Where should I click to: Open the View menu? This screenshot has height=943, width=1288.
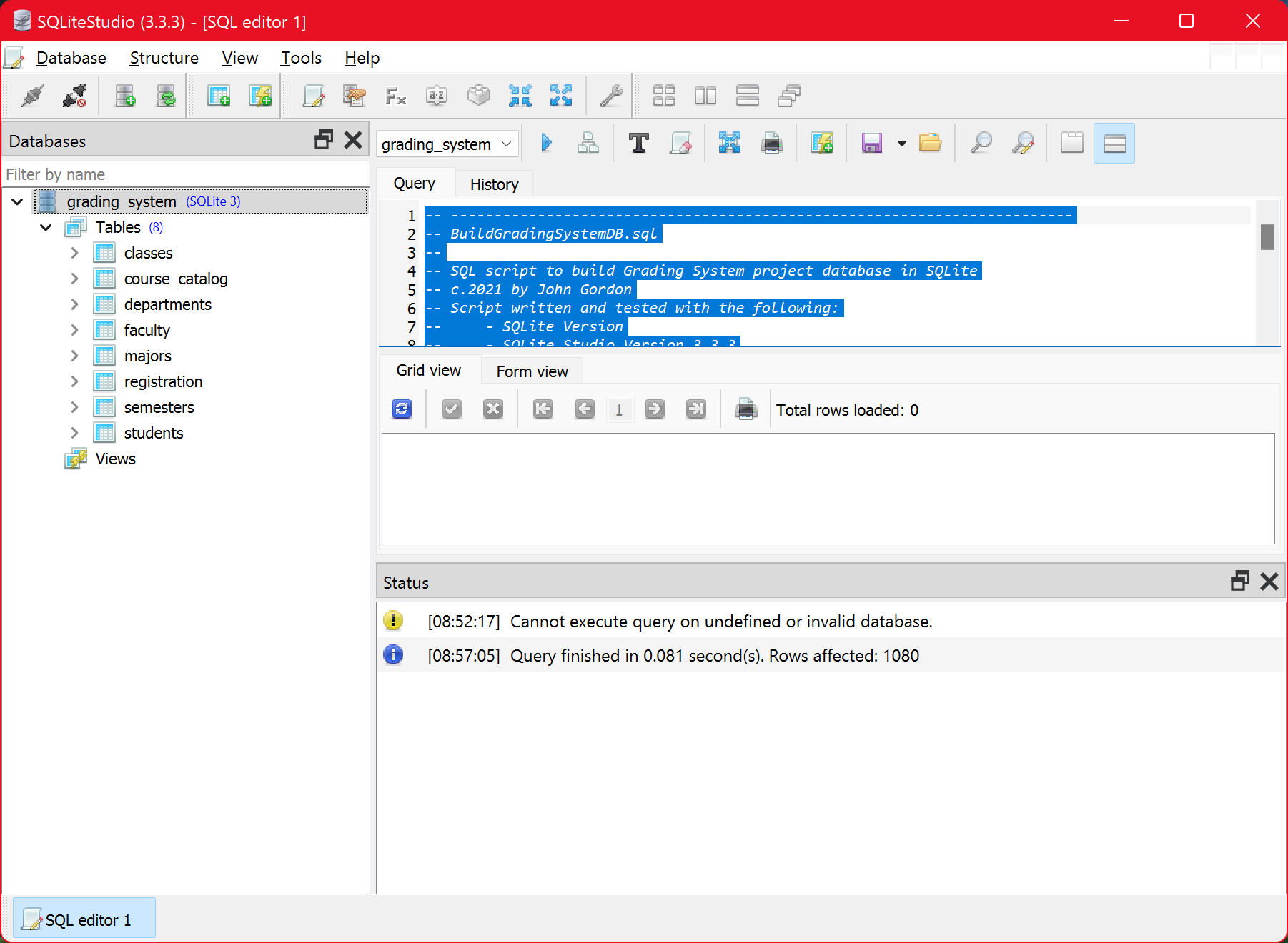point(239,58)
